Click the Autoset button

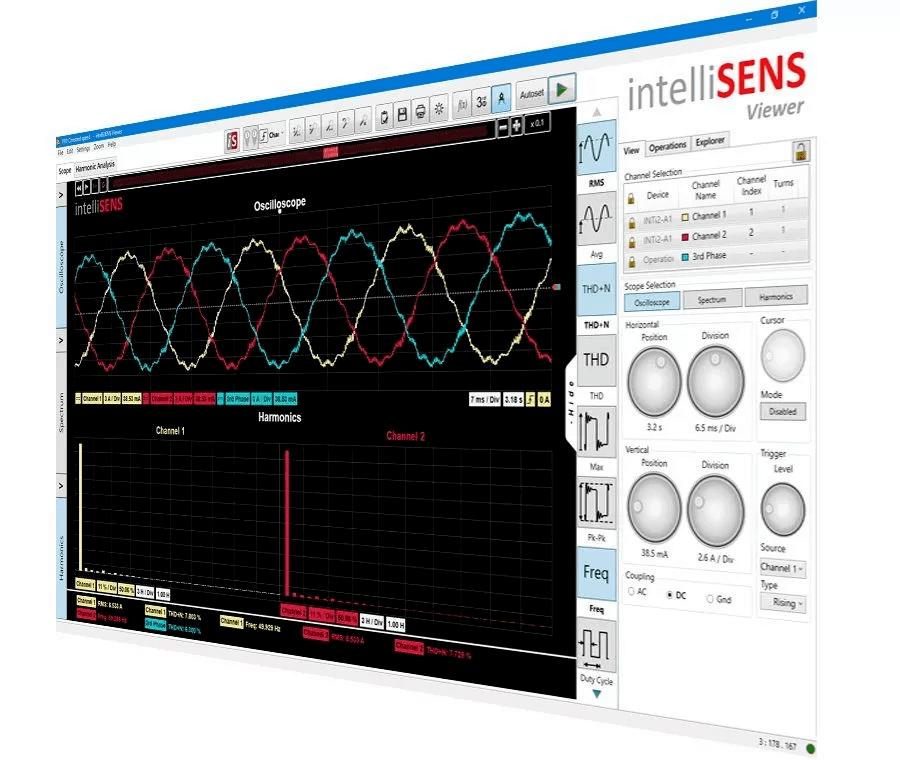[532, 94]
